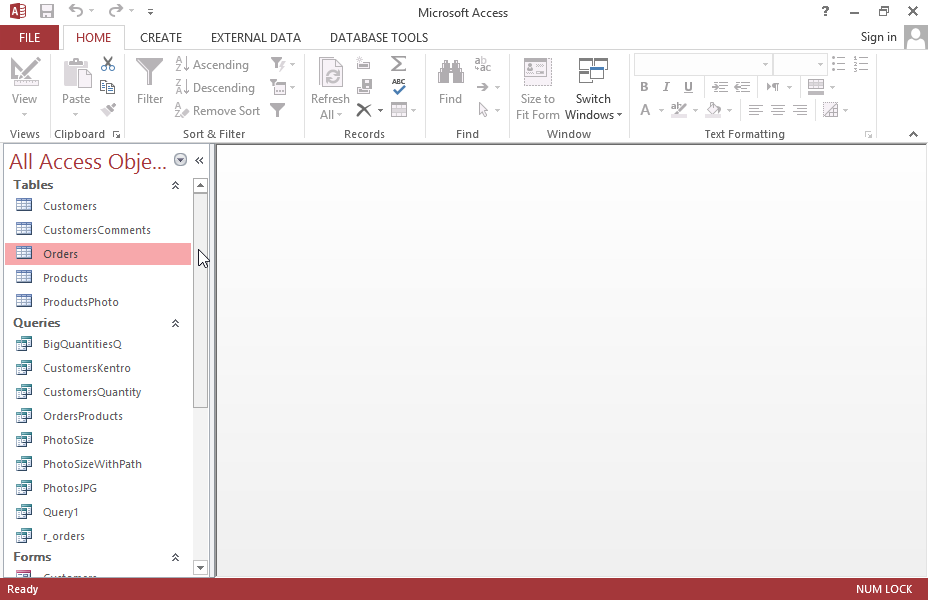Click the numbered list icon
Image resolution: width=928 pixels, height=600 pixels.
click(861, 64)
